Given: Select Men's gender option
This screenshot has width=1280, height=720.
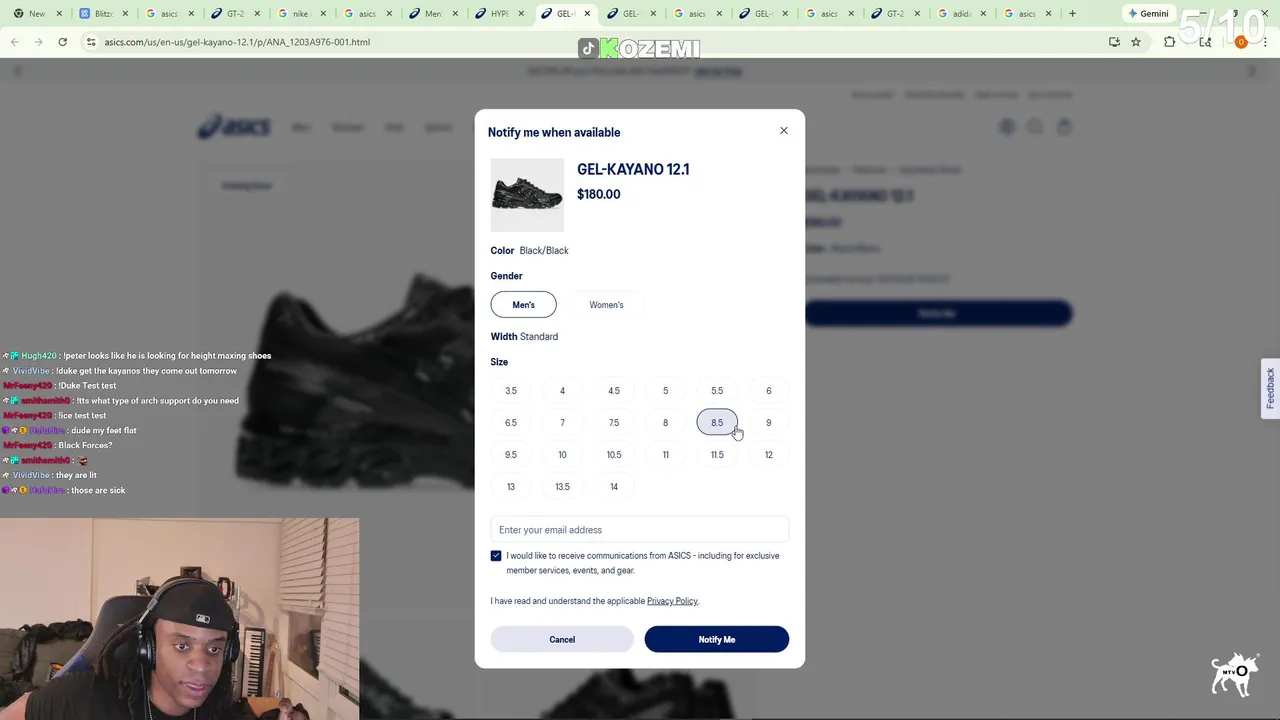Looking at the screenshot, I should 523,305.
